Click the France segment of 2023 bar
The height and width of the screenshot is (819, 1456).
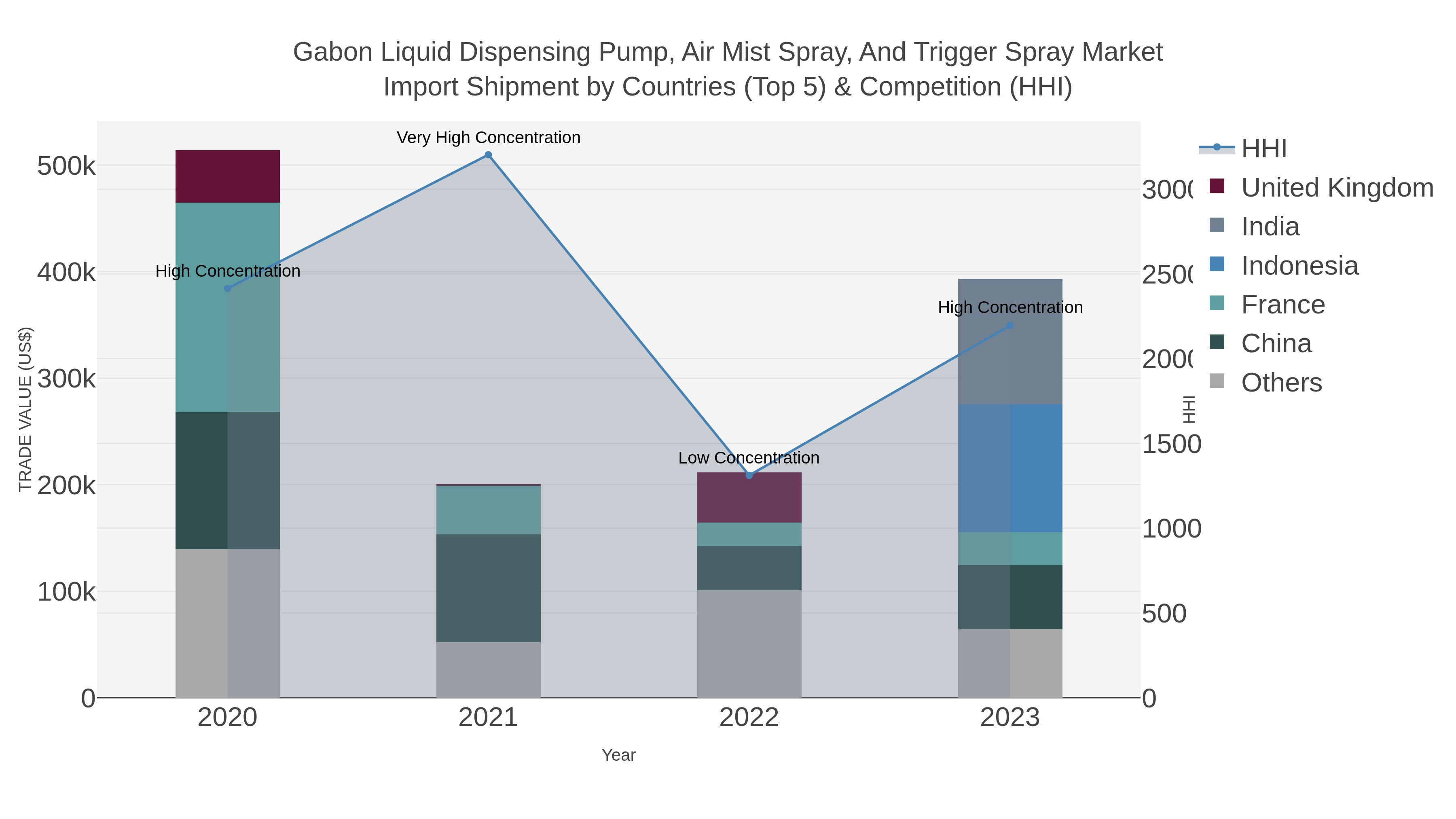(x=1011, y=549)
